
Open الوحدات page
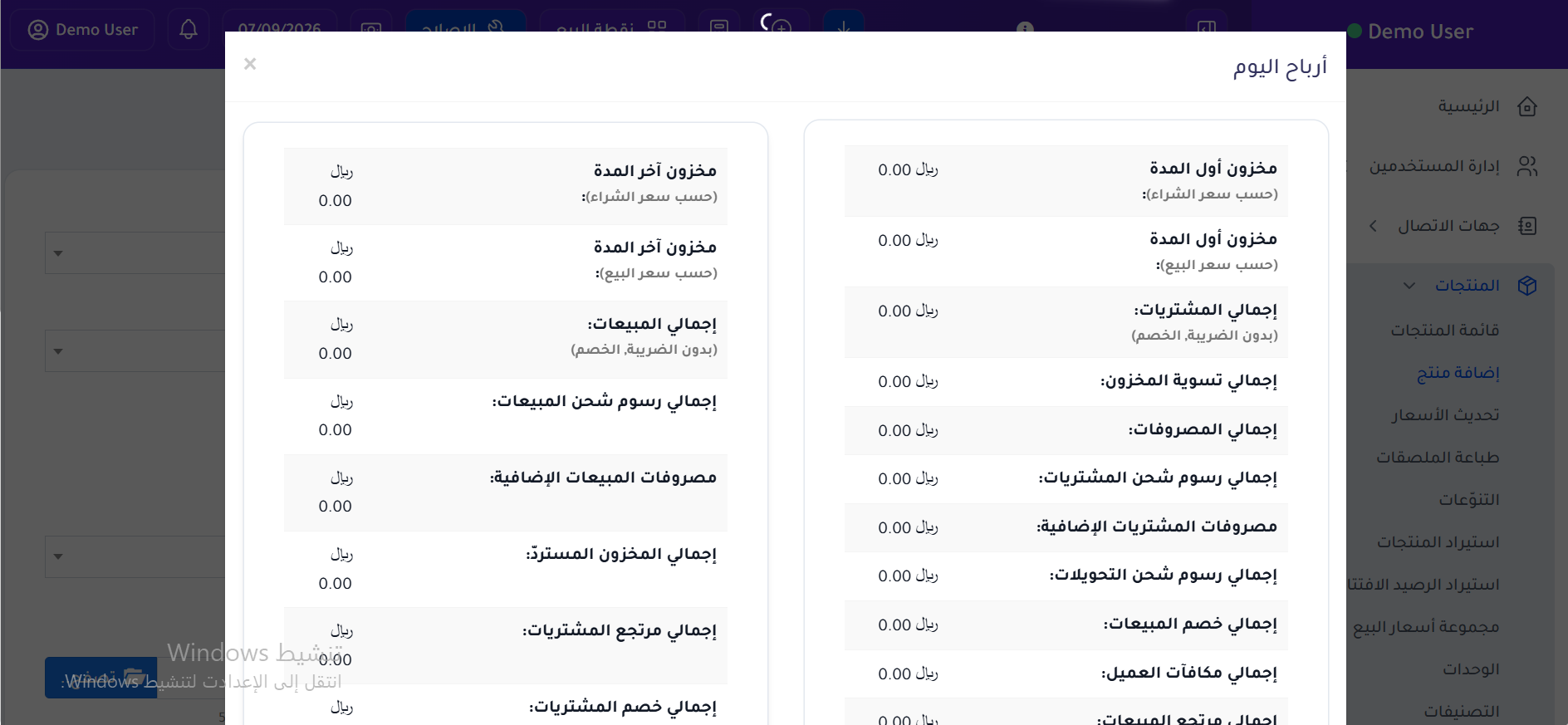[1471, 669]
